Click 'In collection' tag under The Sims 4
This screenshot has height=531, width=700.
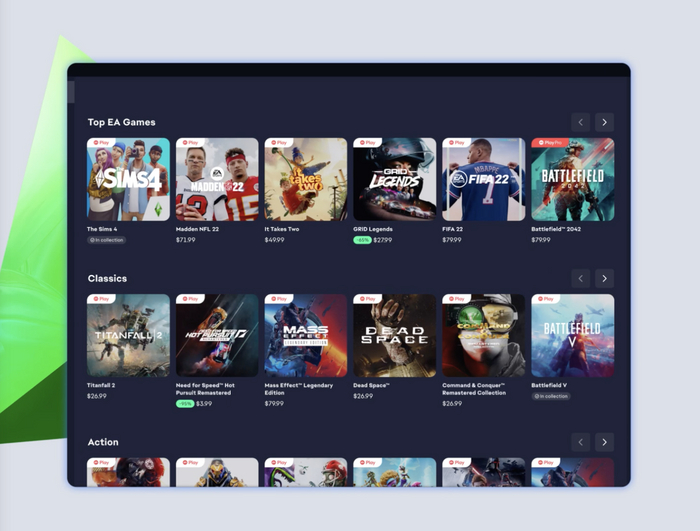point(106,240)
